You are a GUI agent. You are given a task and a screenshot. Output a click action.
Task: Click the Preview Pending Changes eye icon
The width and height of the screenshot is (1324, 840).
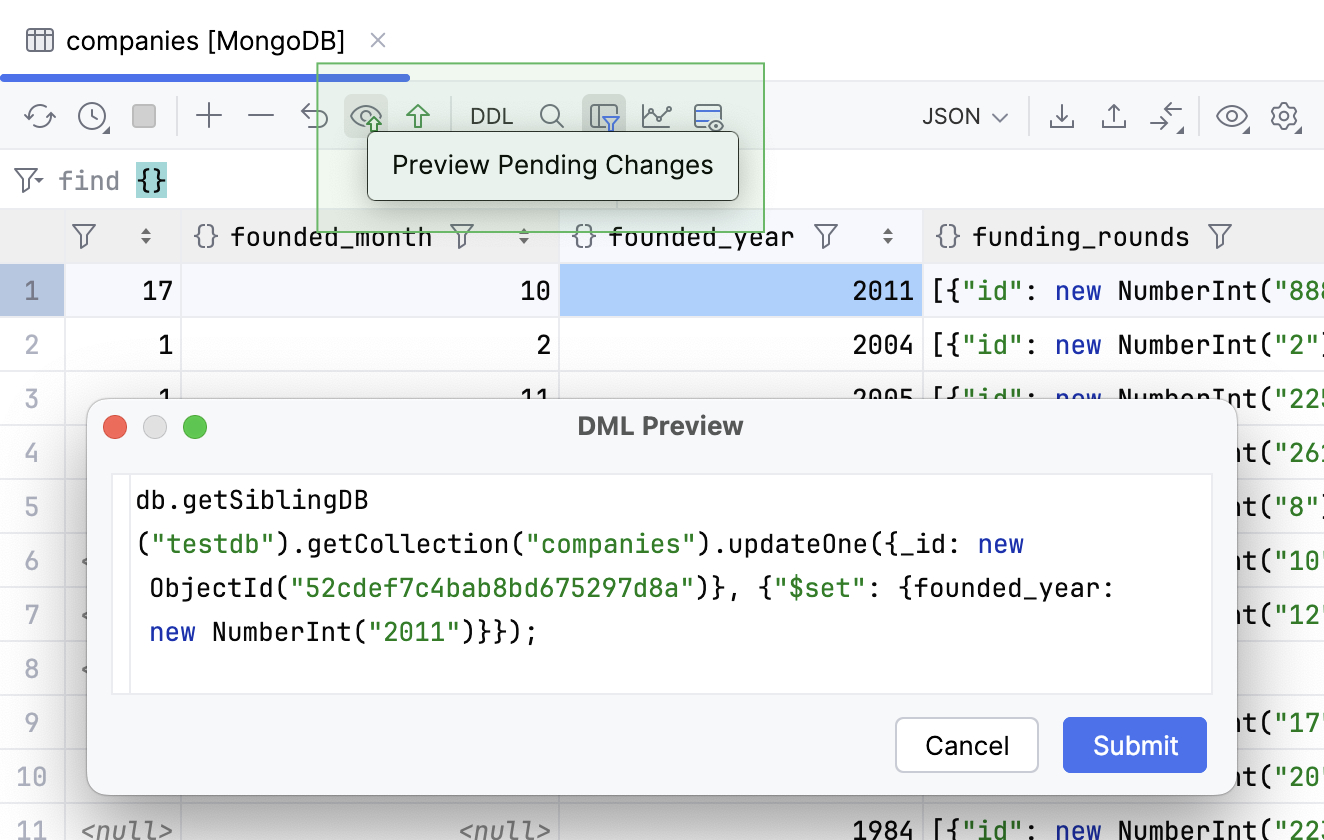click(366, 116)
